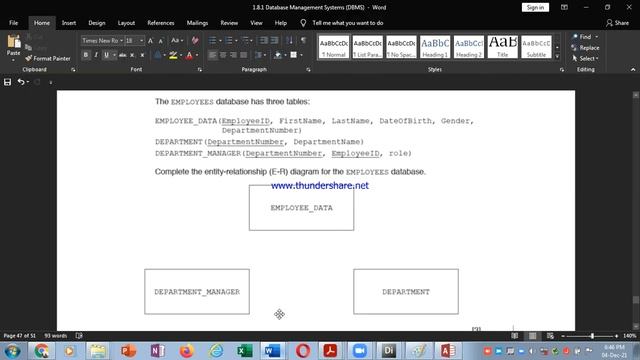Switch to Print Layout view
The height and width of the screenshot is (360, 640).
point(533,336)
